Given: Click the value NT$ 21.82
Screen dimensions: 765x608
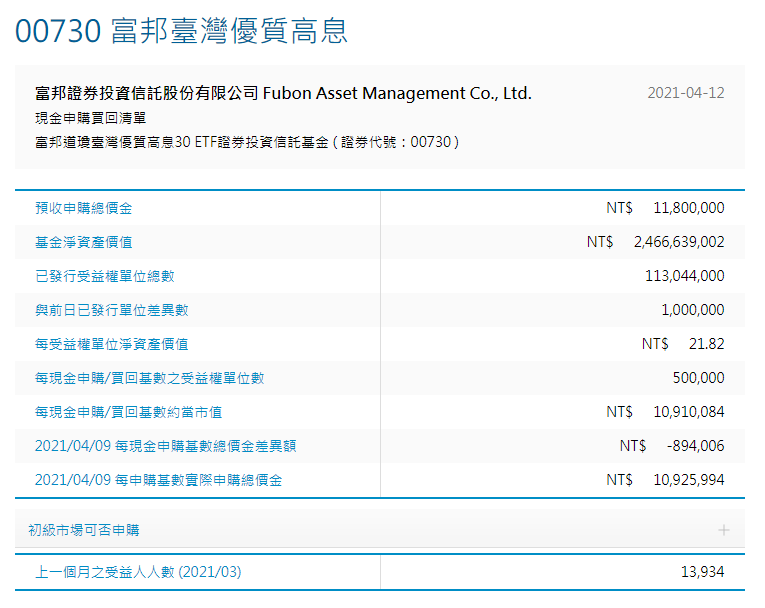Looking at the screenshot, I should click(x=683, y=344).
